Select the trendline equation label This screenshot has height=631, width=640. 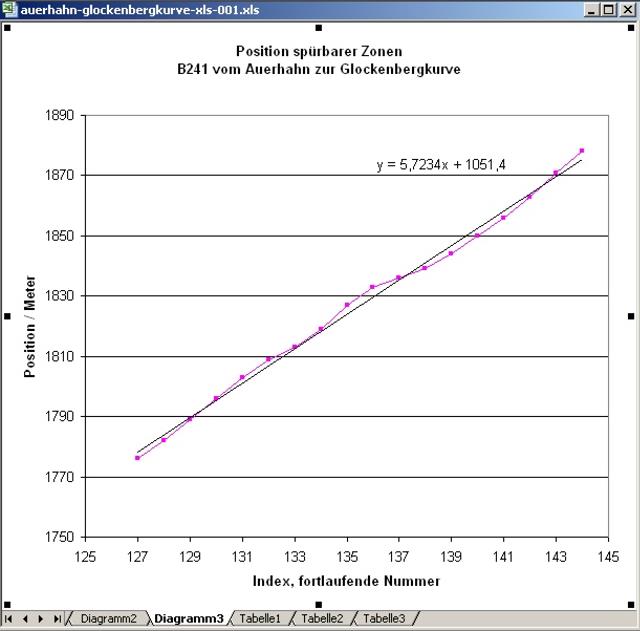440,164
